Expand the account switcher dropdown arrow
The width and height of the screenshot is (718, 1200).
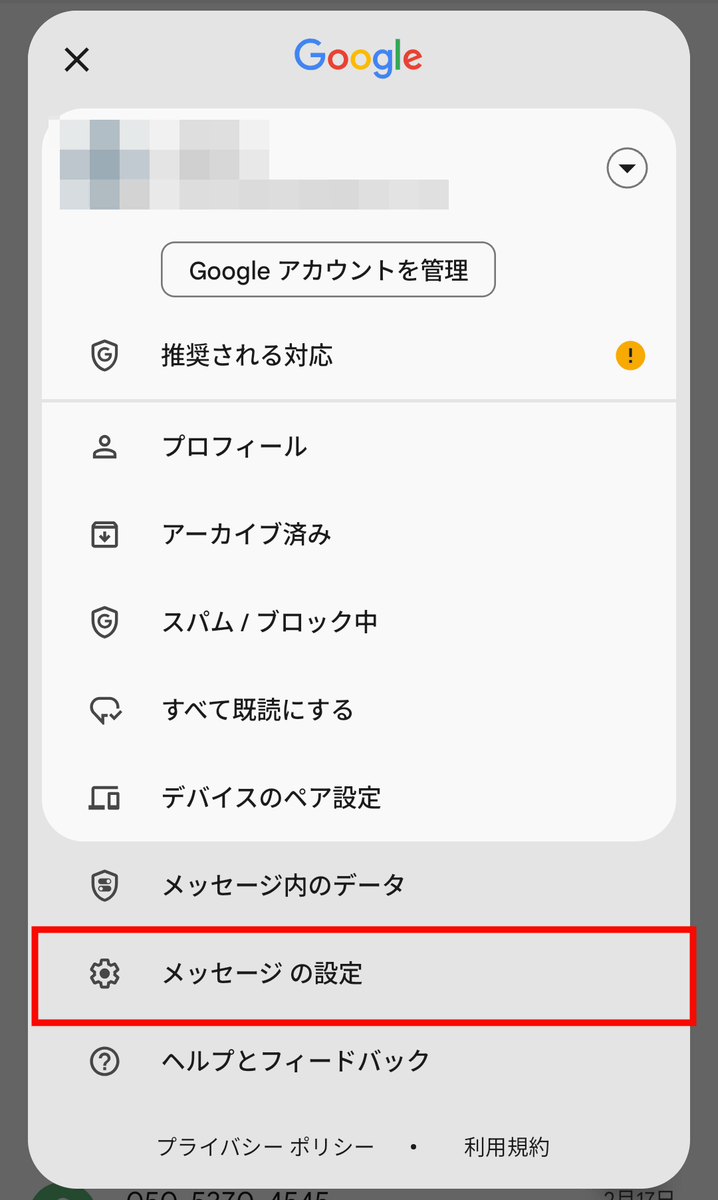coord(627,169)
